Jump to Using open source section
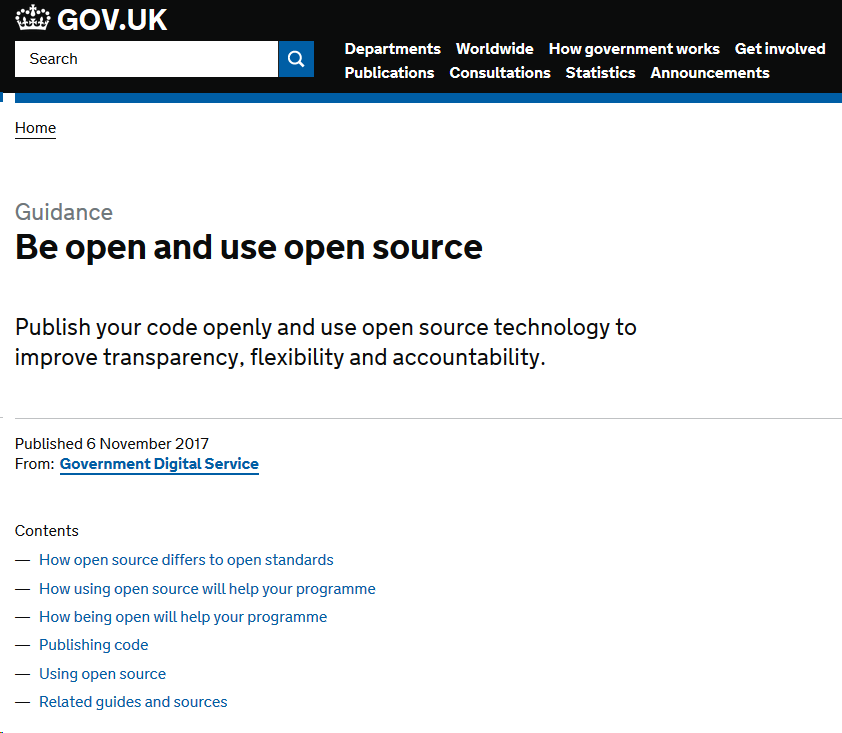 pyautogui.click(x=103, y=673)
